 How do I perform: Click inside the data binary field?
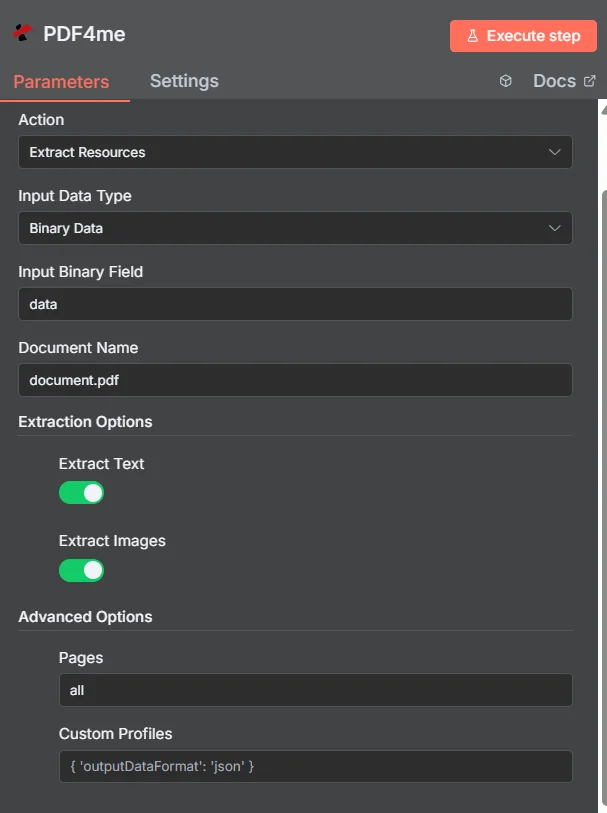click(295, 304)
